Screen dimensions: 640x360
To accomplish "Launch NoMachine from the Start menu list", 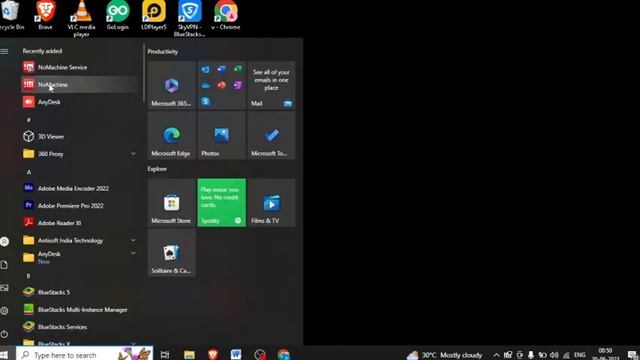I will (x=80, y=84).
